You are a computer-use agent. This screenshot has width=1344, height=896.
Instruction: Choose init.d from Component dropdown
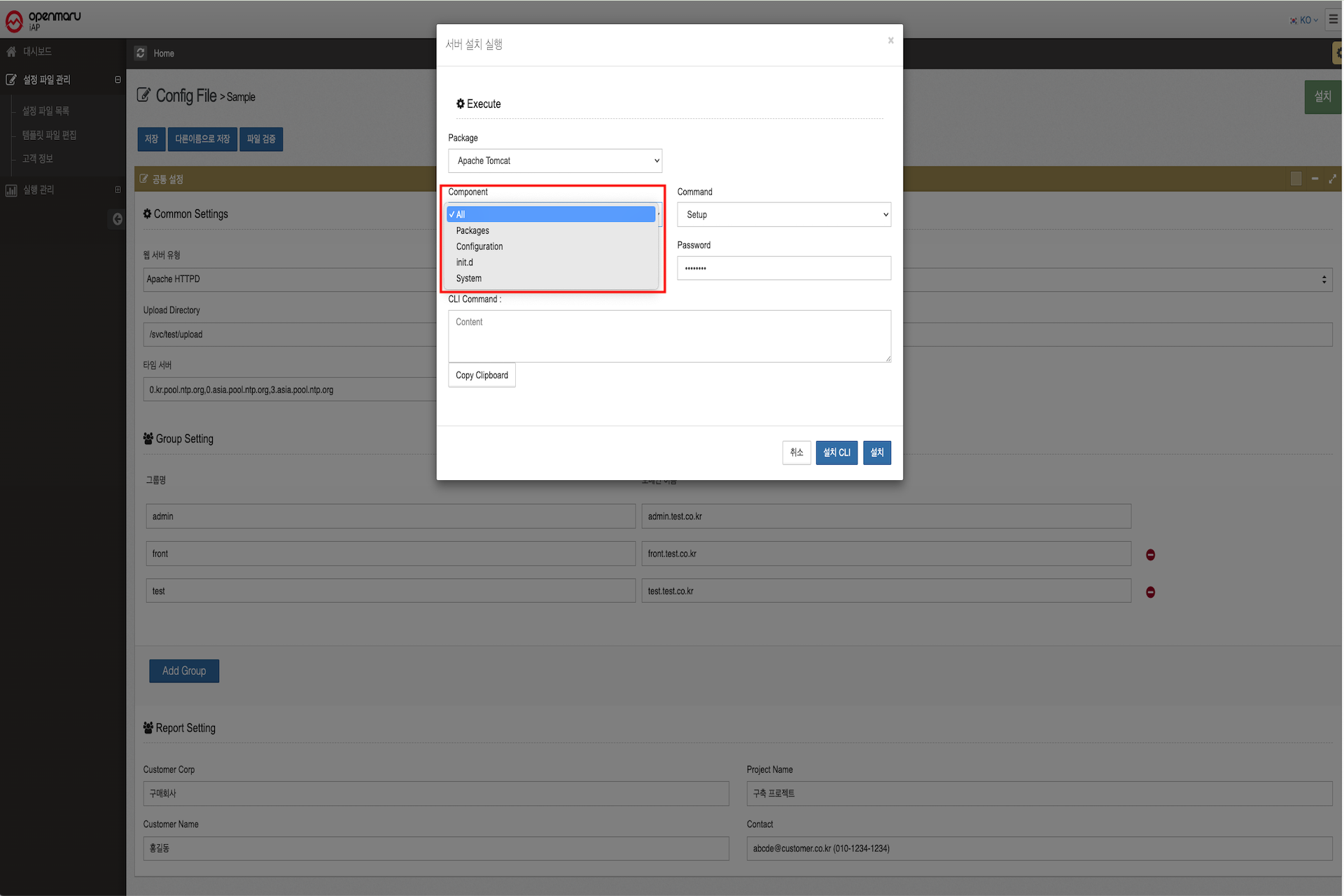(x=464, y=262)
